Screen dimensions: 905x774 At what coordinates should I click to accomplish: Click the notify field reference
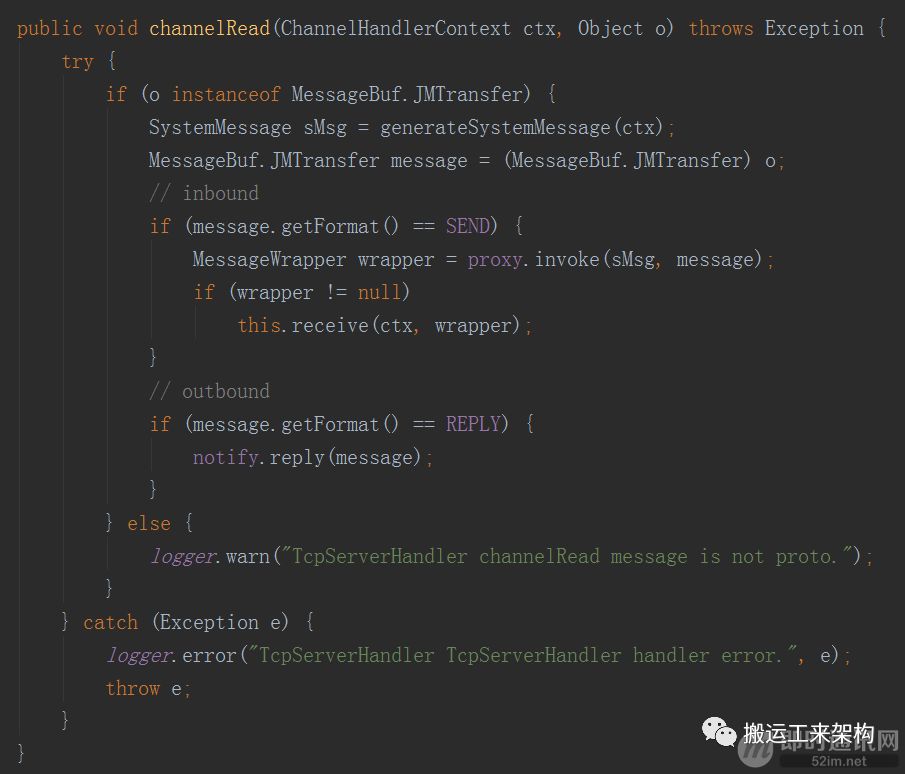225,458
